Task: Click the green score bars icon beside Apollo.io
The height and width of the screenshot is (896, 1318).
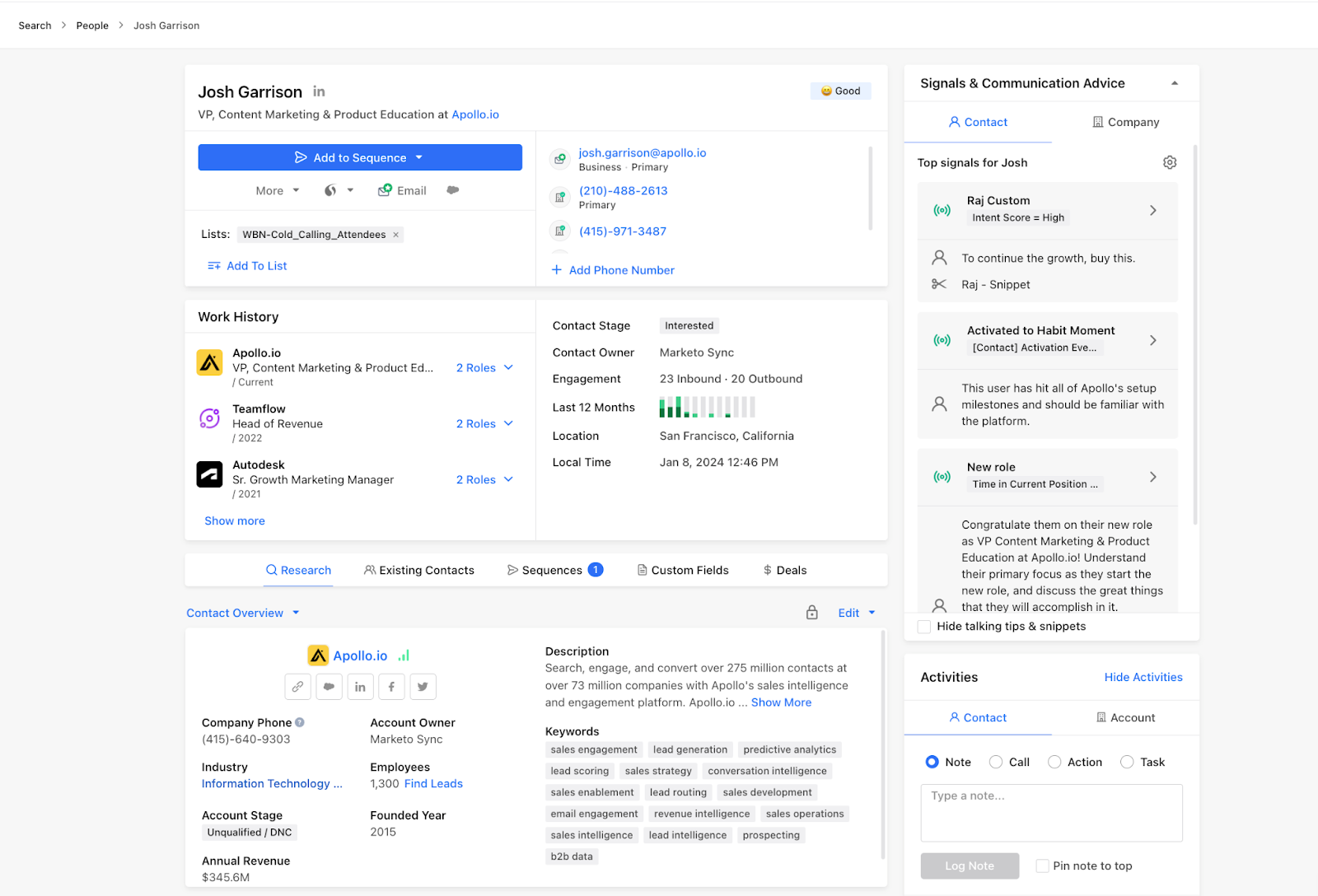Action: point(404,656)
